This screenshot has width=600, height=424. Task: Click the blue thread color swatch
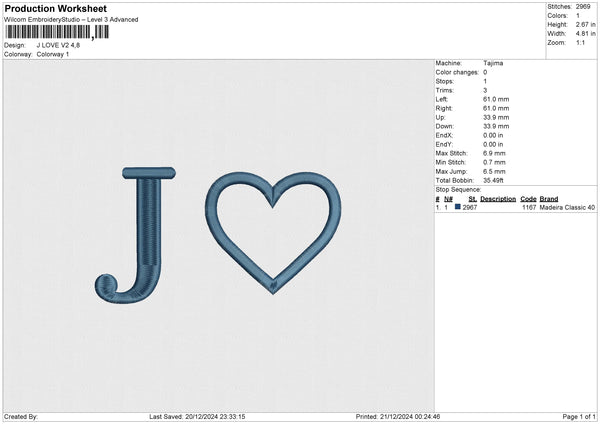pyautogui.click(x=458, y=207)
